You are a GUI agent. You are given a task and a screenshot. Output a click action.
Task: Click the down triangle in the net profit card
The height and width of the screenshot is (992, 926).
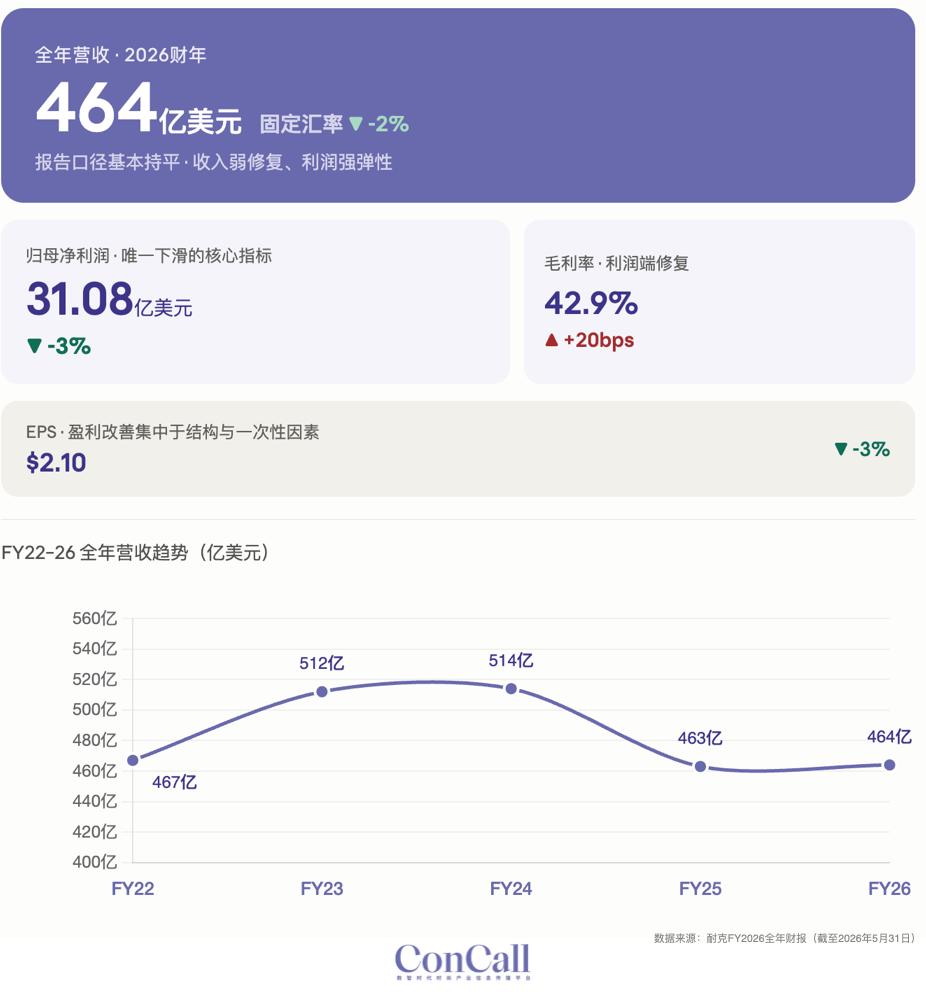coord(34,346)
